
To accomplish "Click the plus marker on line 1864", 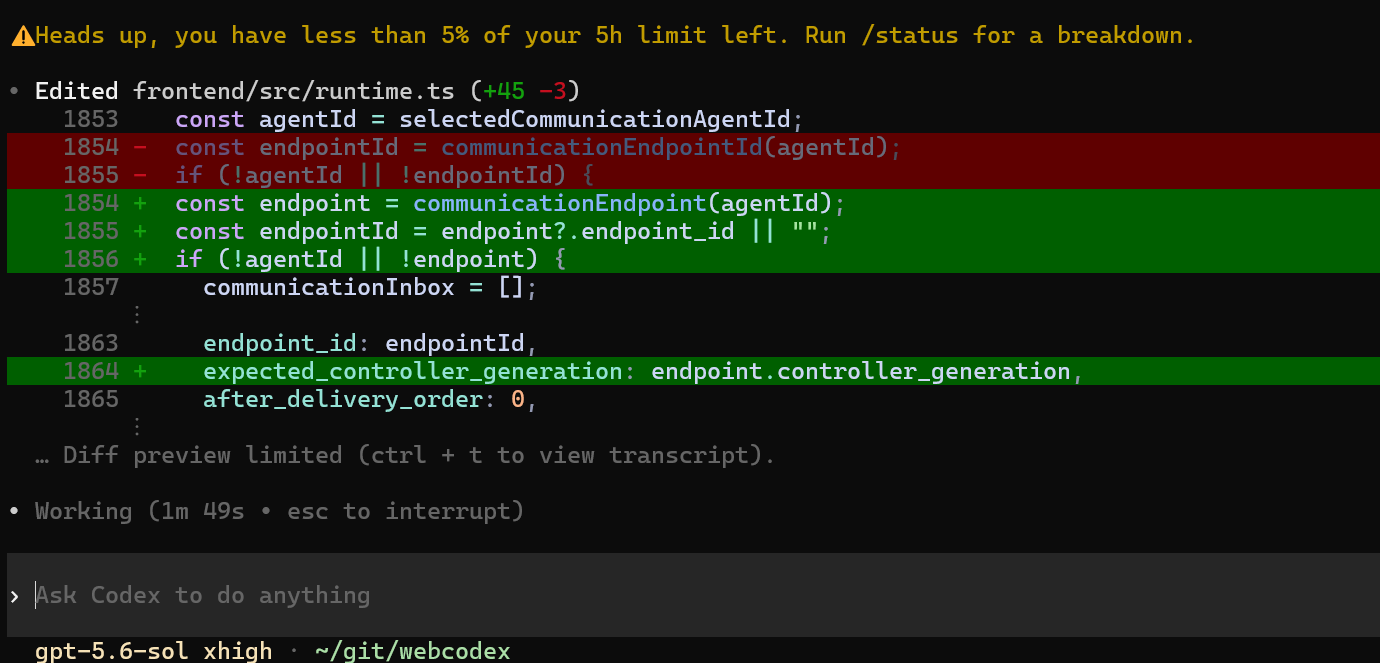I will point(140,371).
